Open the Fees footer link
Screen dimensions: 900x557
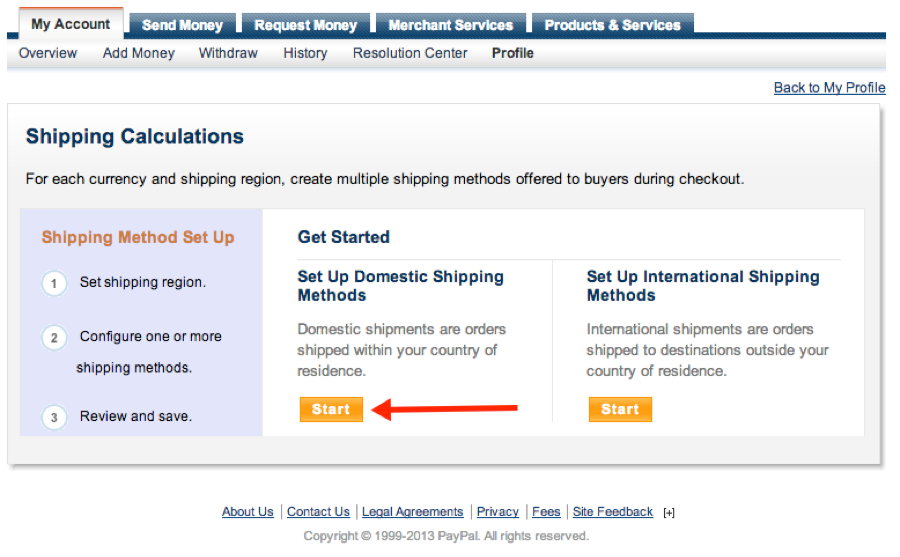pyautogui.click(x=546, y=512)
